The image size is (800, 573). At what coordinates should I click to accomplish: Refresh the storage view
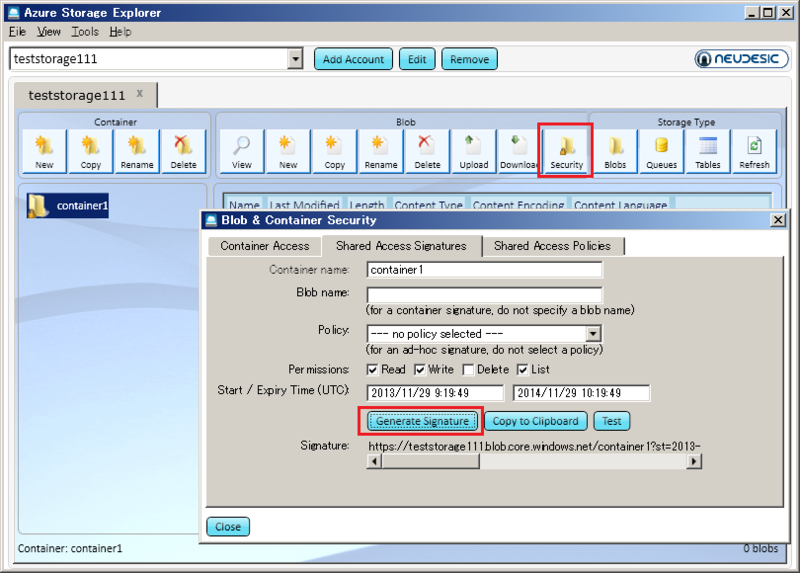pyautogui.click(x=754, y=152)
